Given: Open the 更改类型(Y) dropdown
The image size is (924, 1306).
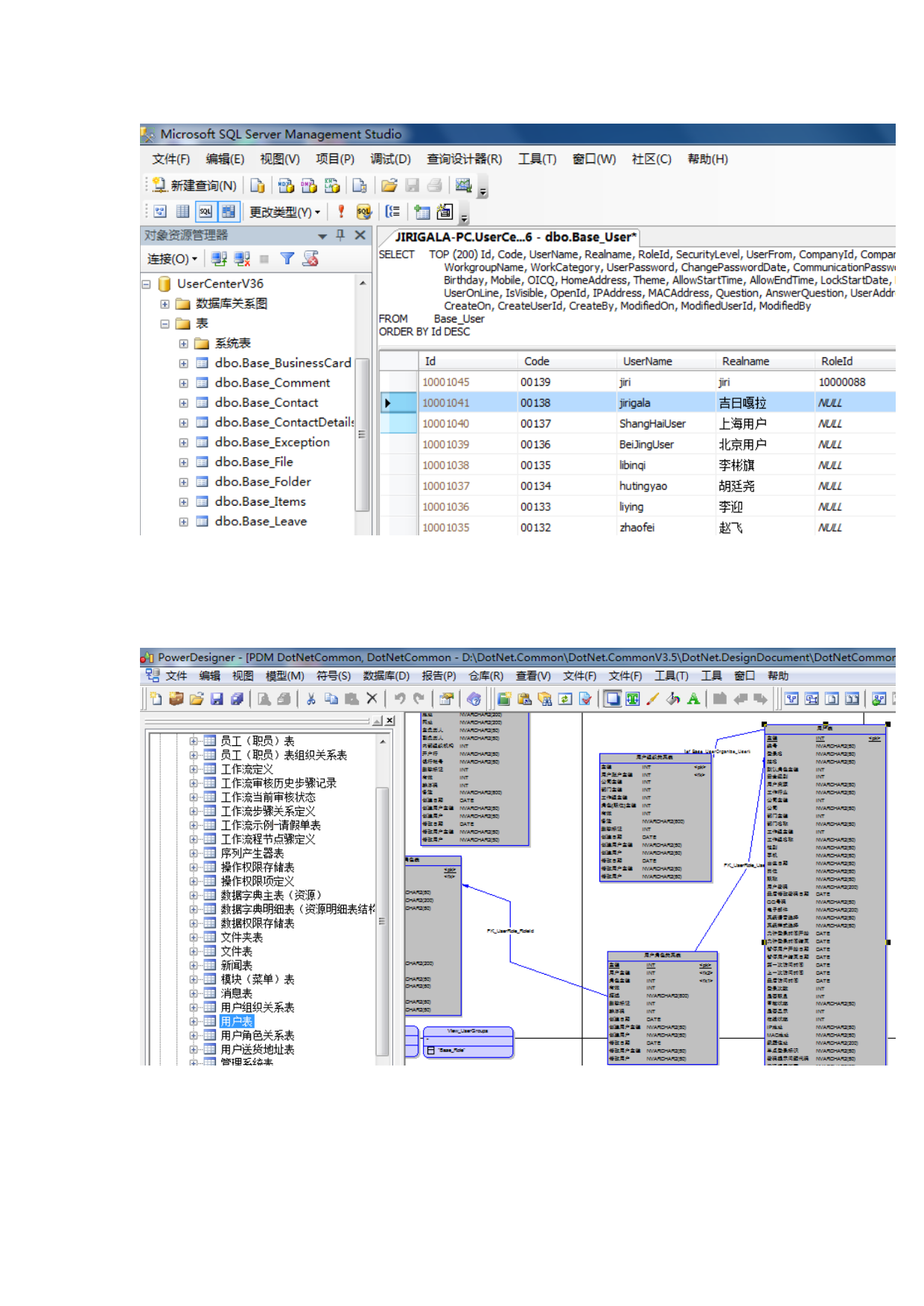Looking at the screenshot, I should pyautogui.click(x=284, y=212).
